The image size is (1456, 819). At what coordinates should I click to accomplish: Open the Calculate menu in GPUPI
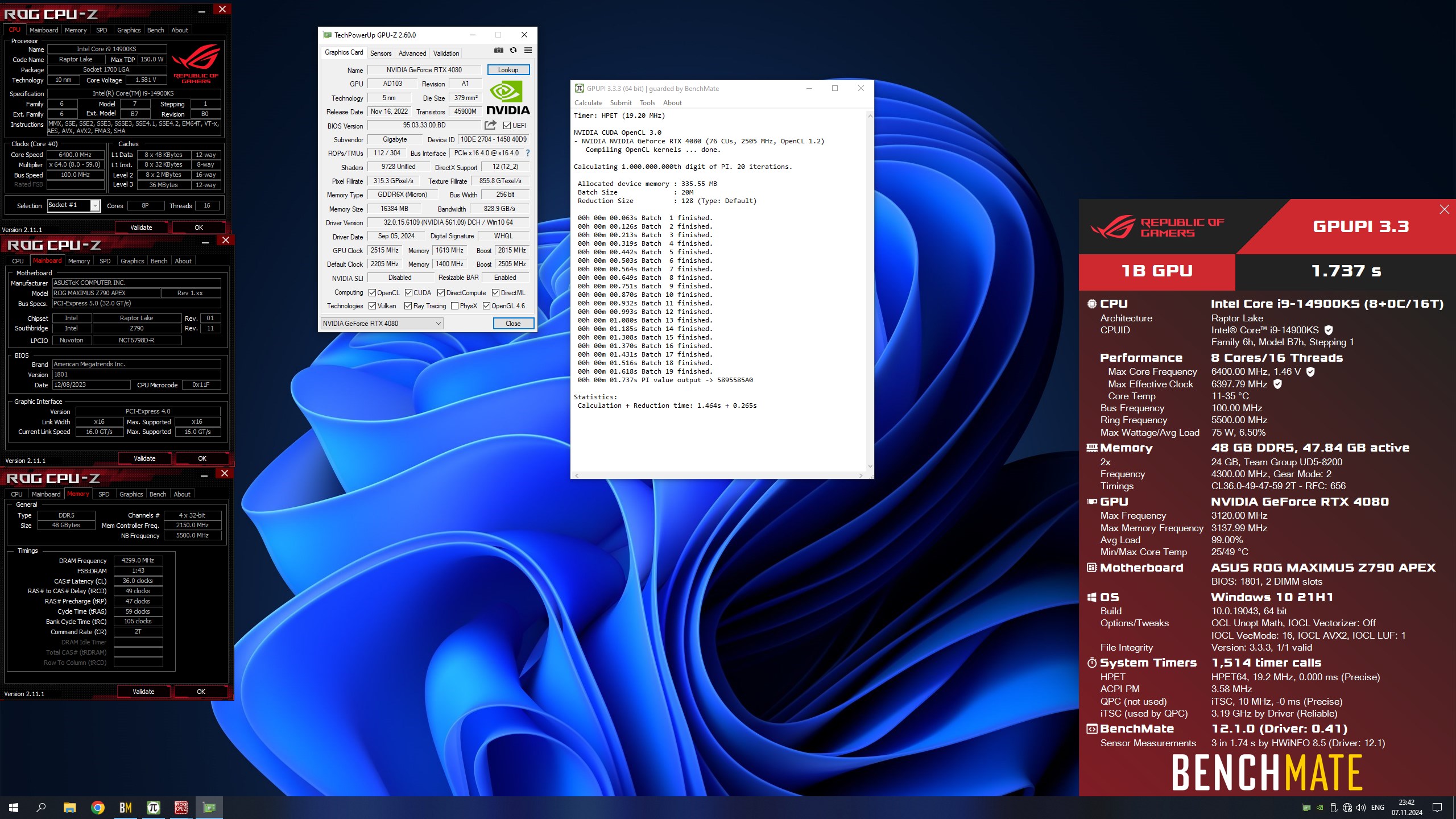(588, 103)
